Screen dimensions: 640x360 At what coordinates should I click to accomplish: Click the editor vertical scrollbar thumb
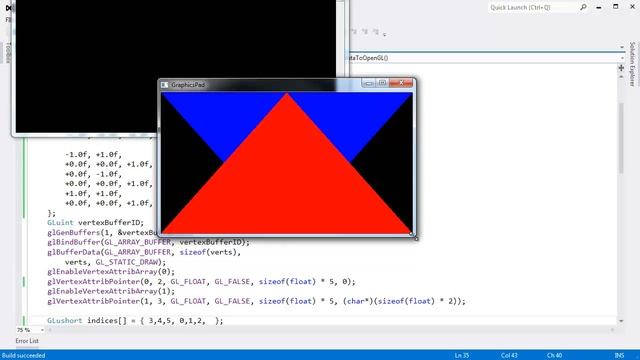[x=621, y=138]
